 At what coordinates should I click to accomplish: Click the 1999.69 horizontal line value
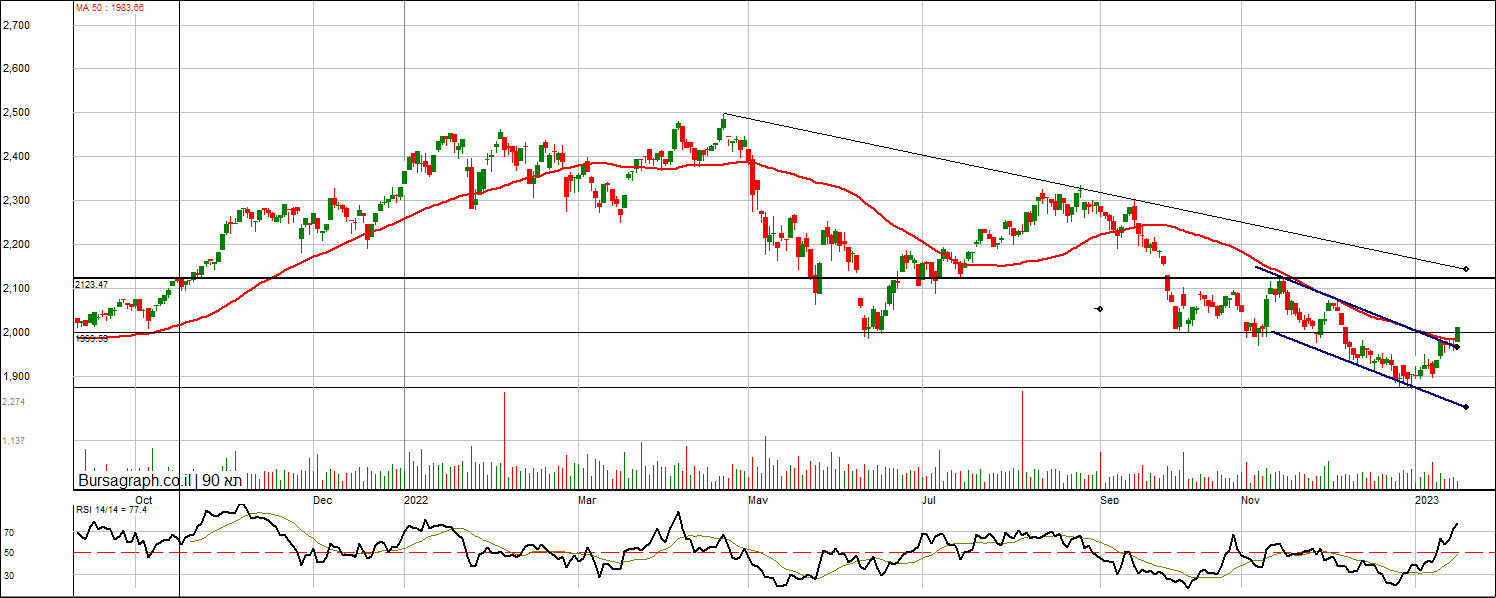coord(92,339)
